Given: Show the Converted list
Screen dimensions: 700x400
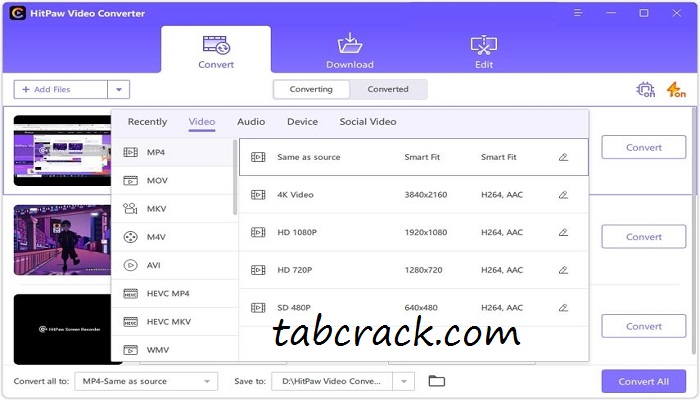Looking at the screenshot, I should tap(388, 89).
